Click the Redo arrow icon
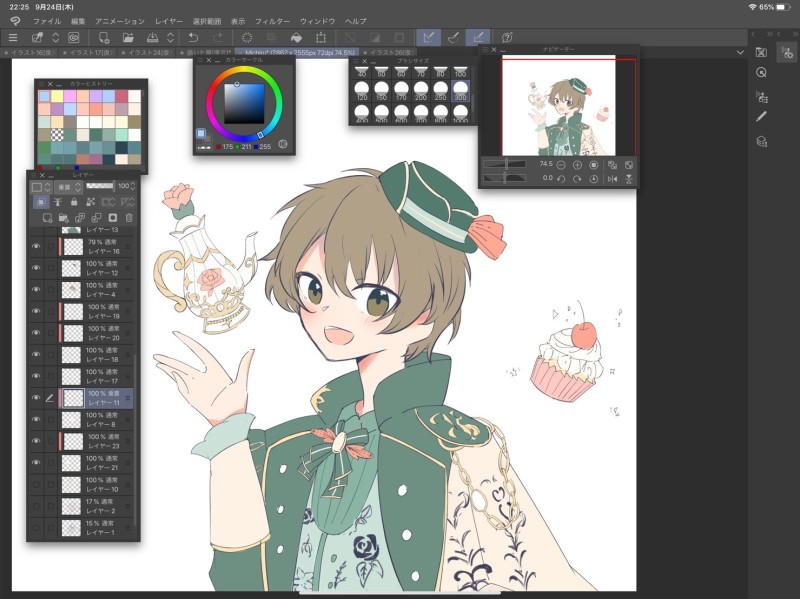 [218, 37]
